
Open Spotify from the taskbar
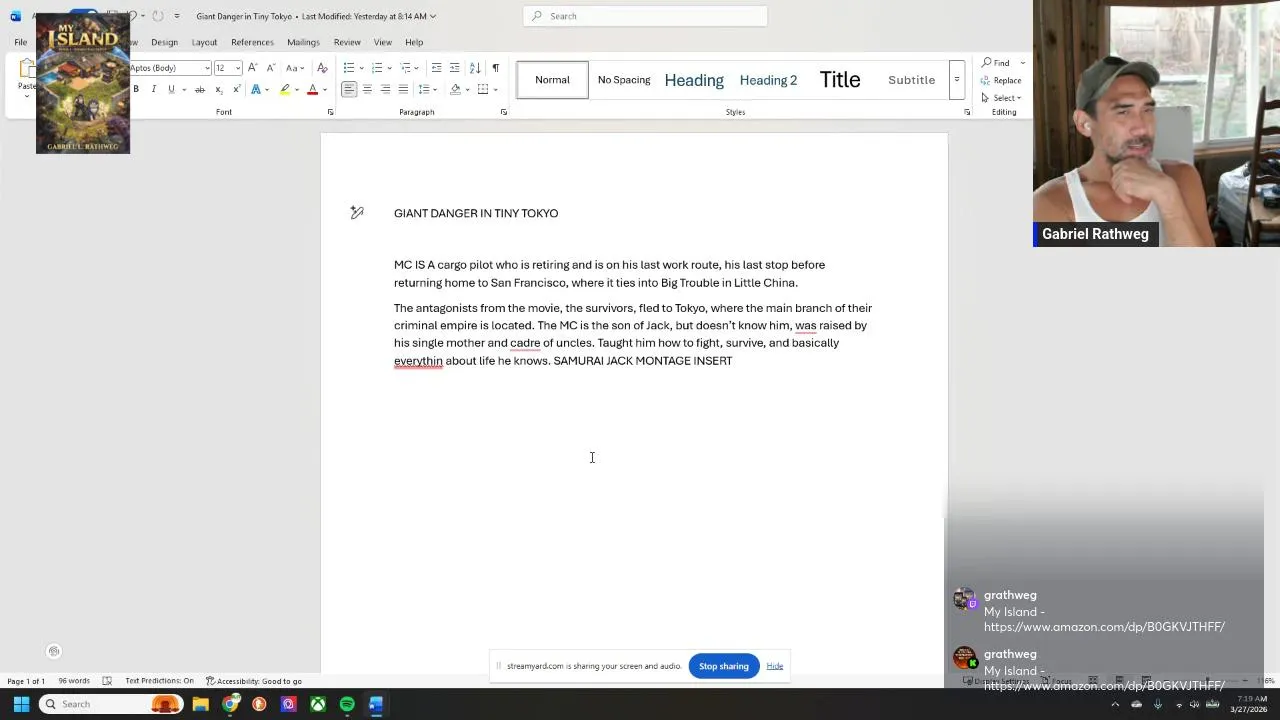point(347,704)
